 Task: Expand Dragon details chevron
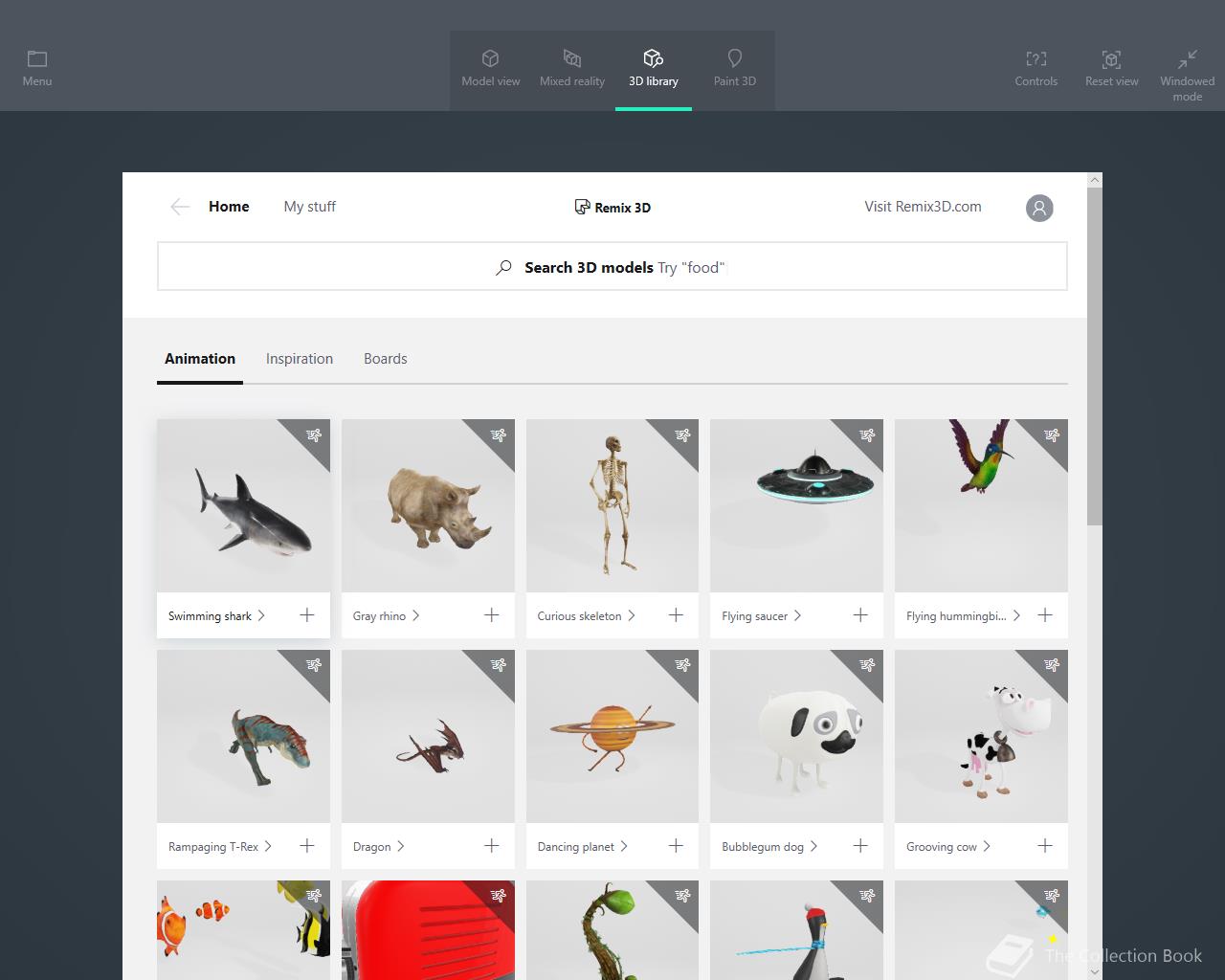[400, 846]
